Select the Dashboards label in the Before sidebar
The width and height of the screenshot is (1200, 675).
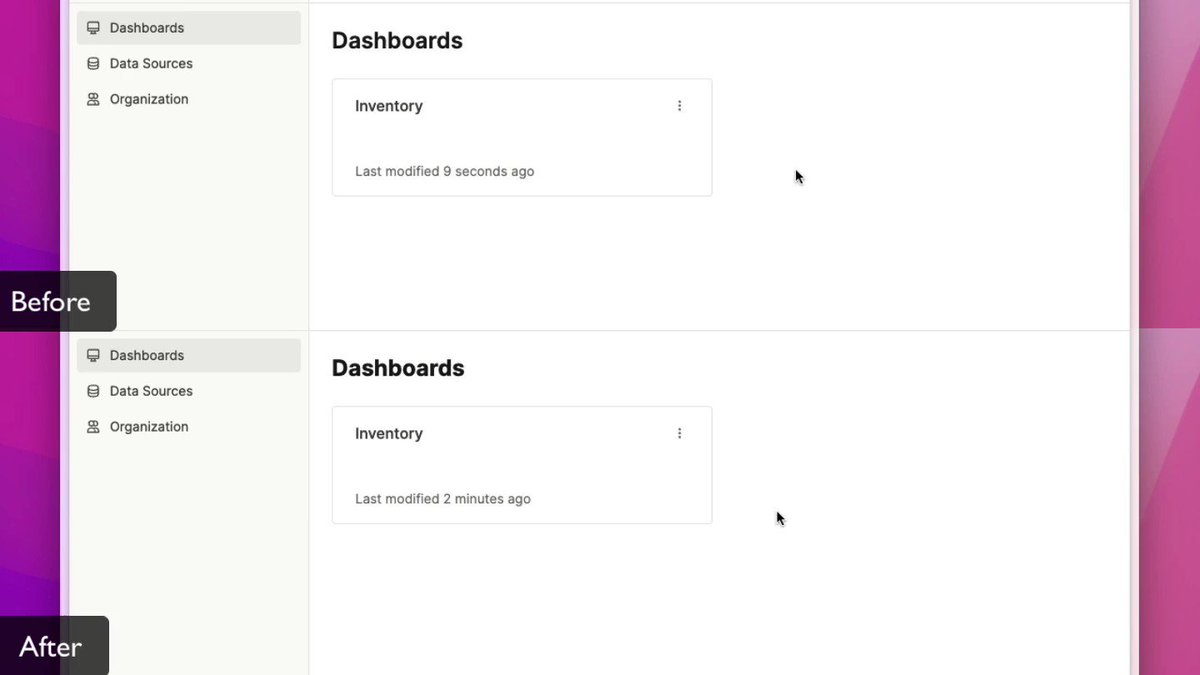coord(147,28)
